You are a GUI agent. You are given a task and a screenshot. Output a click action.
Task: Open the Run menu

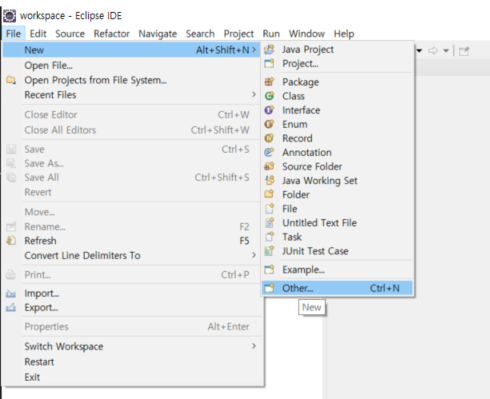[x=271, y=34]
